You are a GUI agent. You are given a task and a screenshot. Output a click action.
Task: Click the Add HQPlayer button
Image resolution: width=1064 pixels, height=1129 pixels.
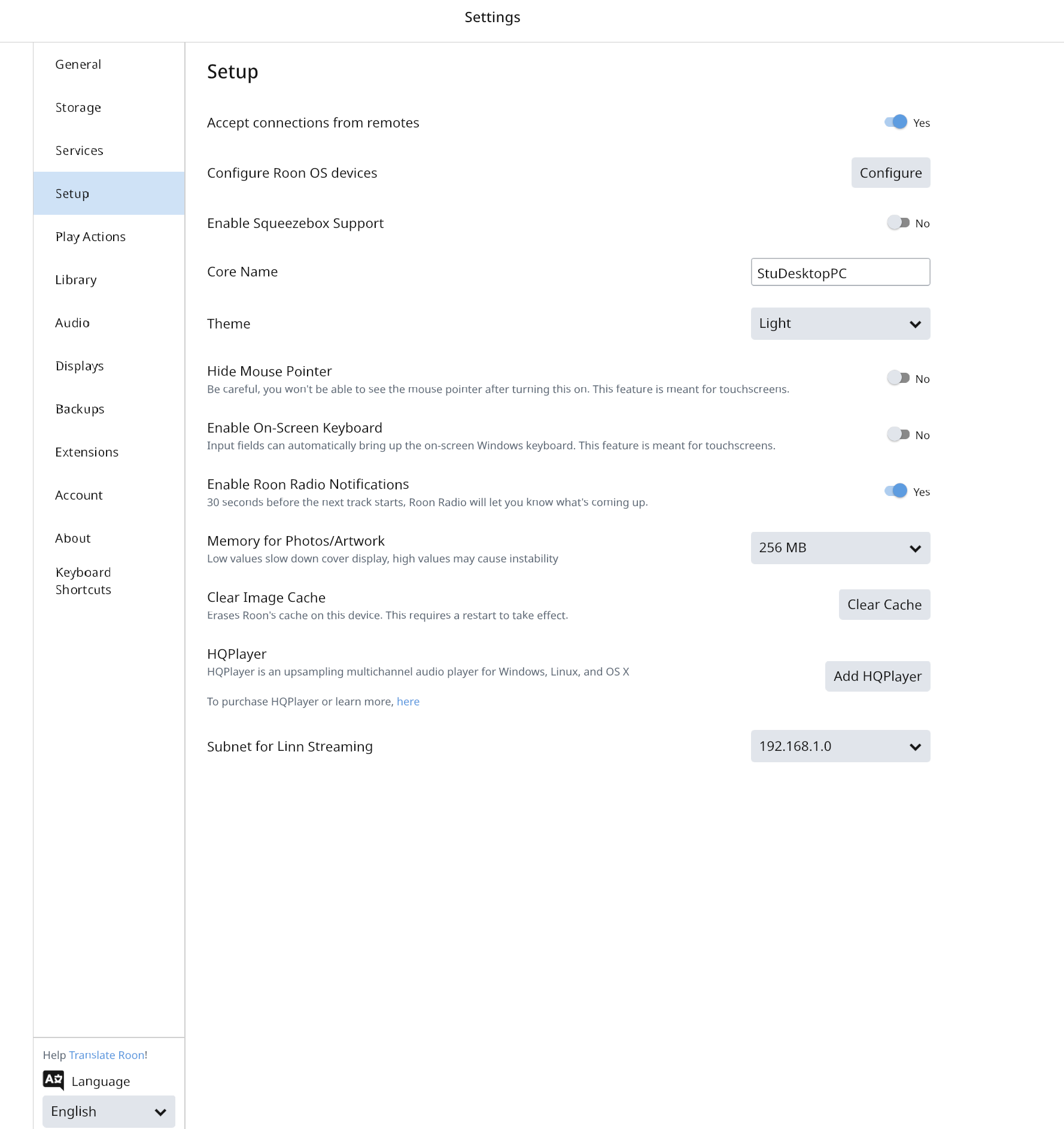(x=877, y=676)
